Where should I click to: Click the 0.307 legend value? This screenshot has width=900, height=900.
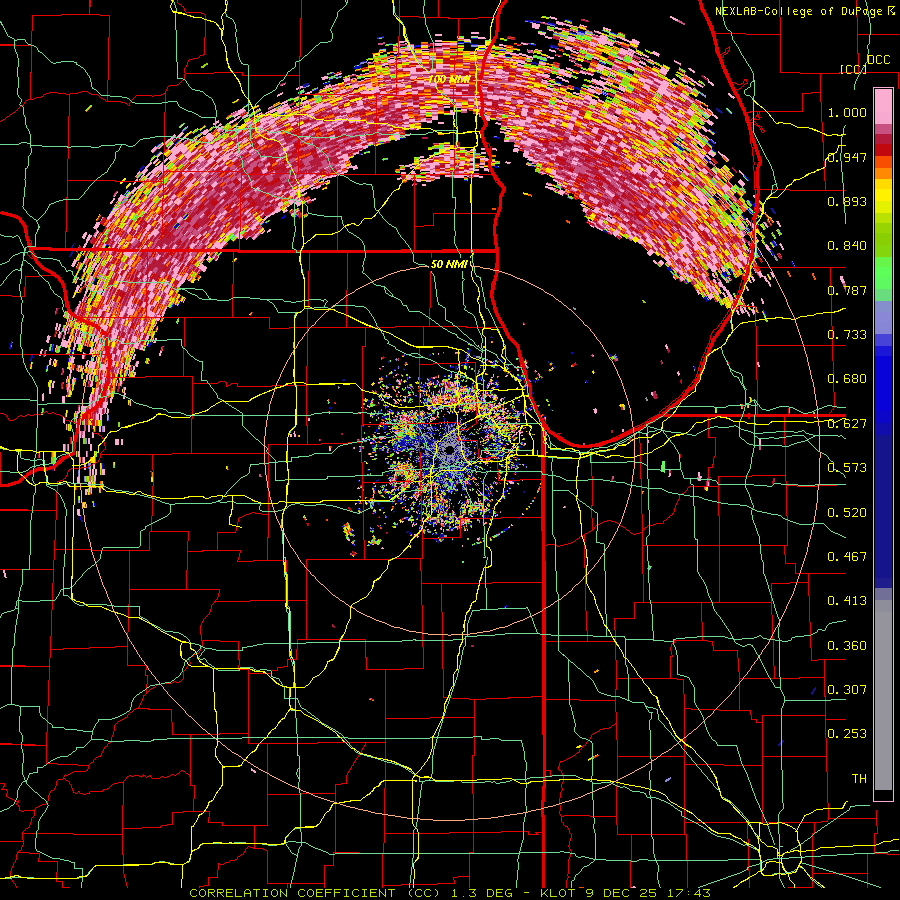pyautogui.click(x=847, y=690)
